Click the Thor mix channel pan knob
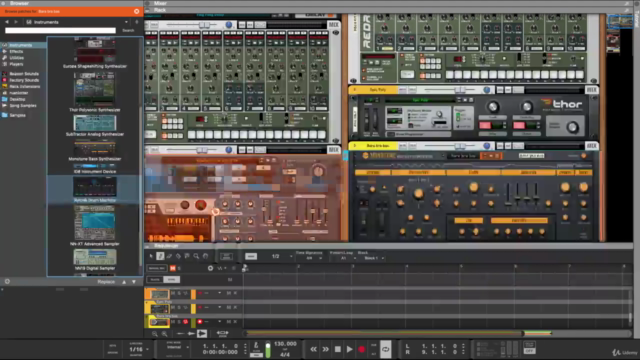Screen dimensions: 640x360 487,89
